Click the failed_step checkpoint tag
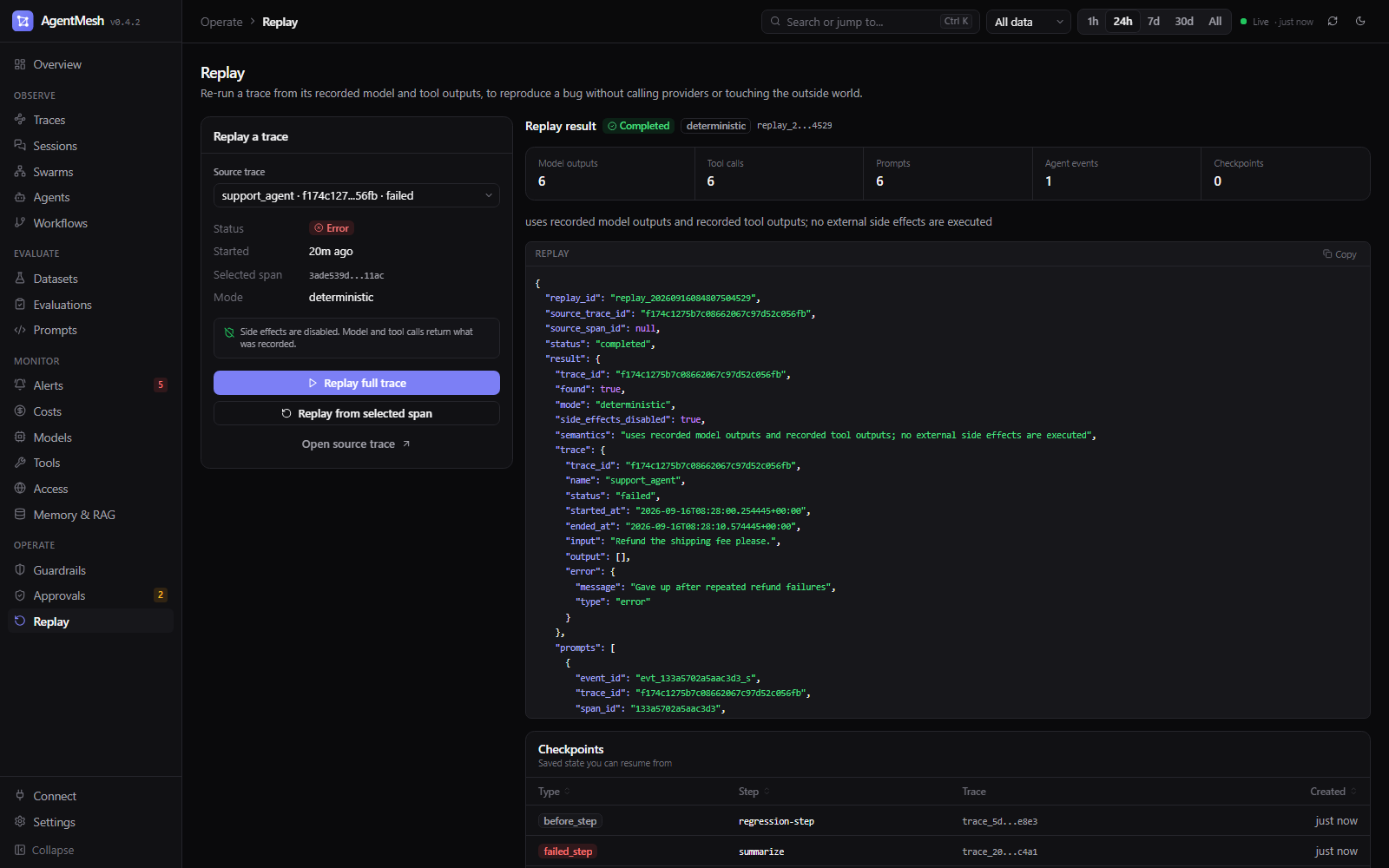Viewport: 1389px width, 868px height. (x=568, y=852)
